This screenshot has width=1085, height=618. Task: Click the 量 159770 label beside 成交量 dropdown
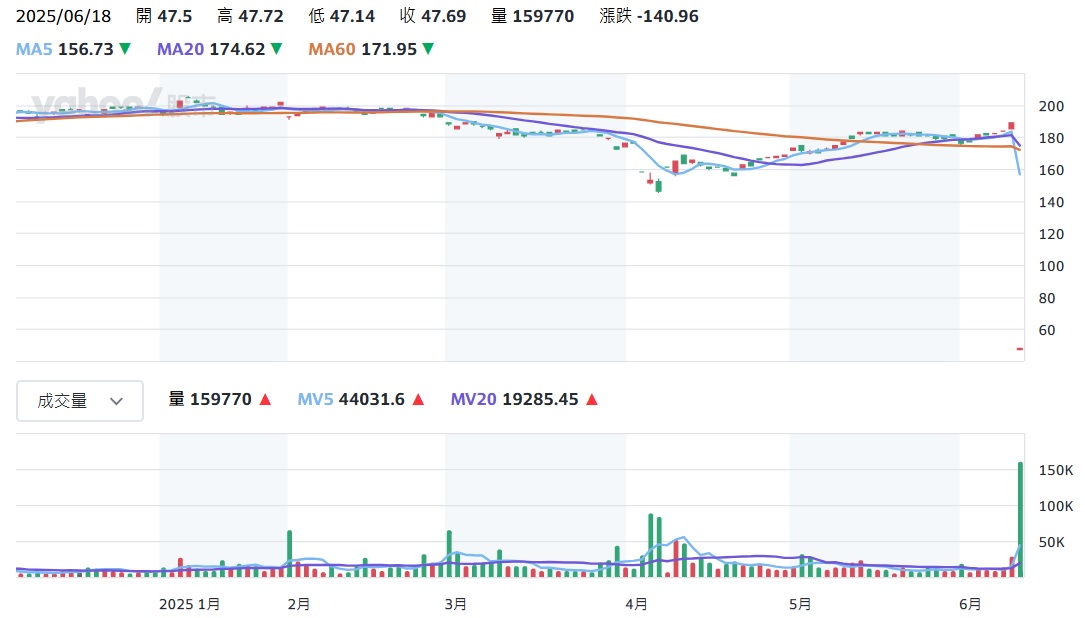(220, 399)
